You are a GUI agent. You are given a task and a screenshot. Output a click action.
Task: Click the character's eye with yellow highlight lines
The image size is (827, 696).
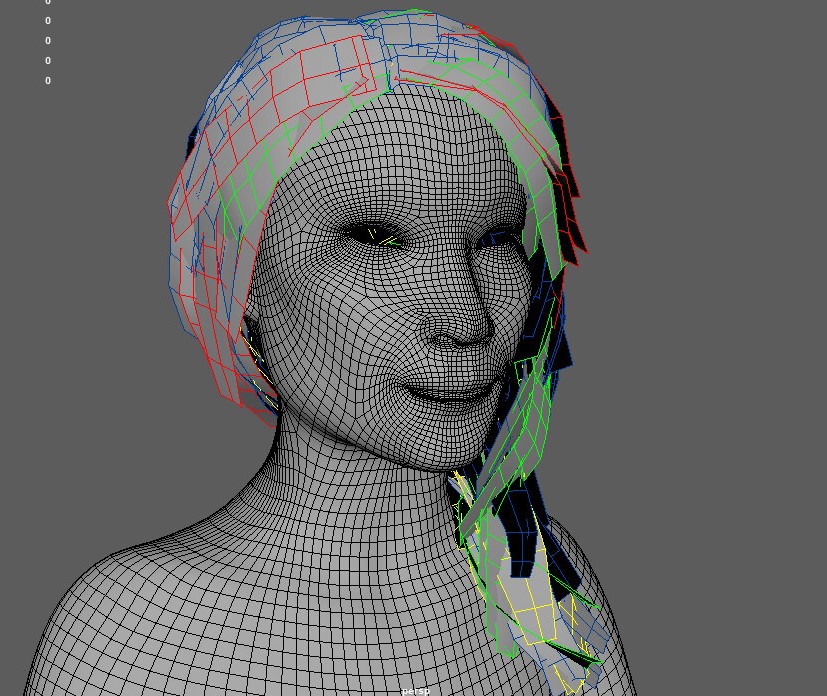(377, 237)
